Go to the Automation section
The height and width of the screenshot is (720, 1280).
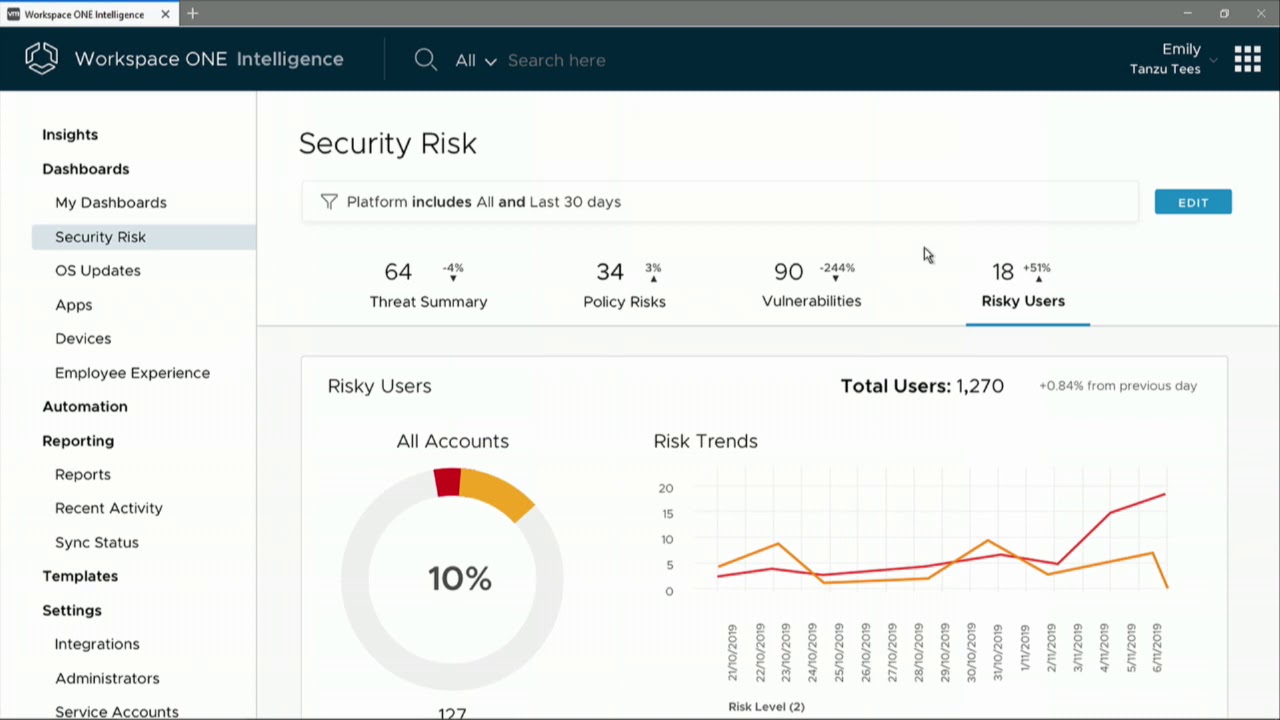85,407
